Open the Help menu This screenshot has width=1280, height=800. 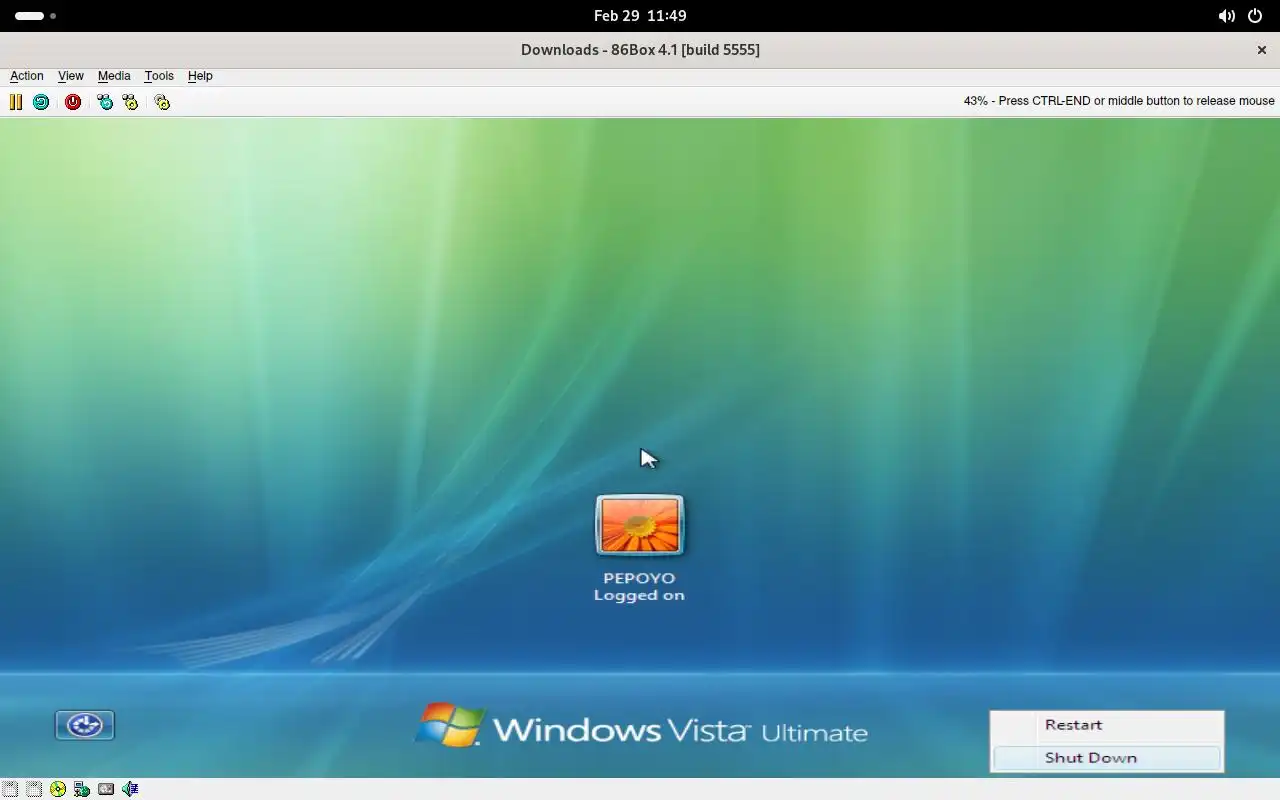[x=200, y=76]
